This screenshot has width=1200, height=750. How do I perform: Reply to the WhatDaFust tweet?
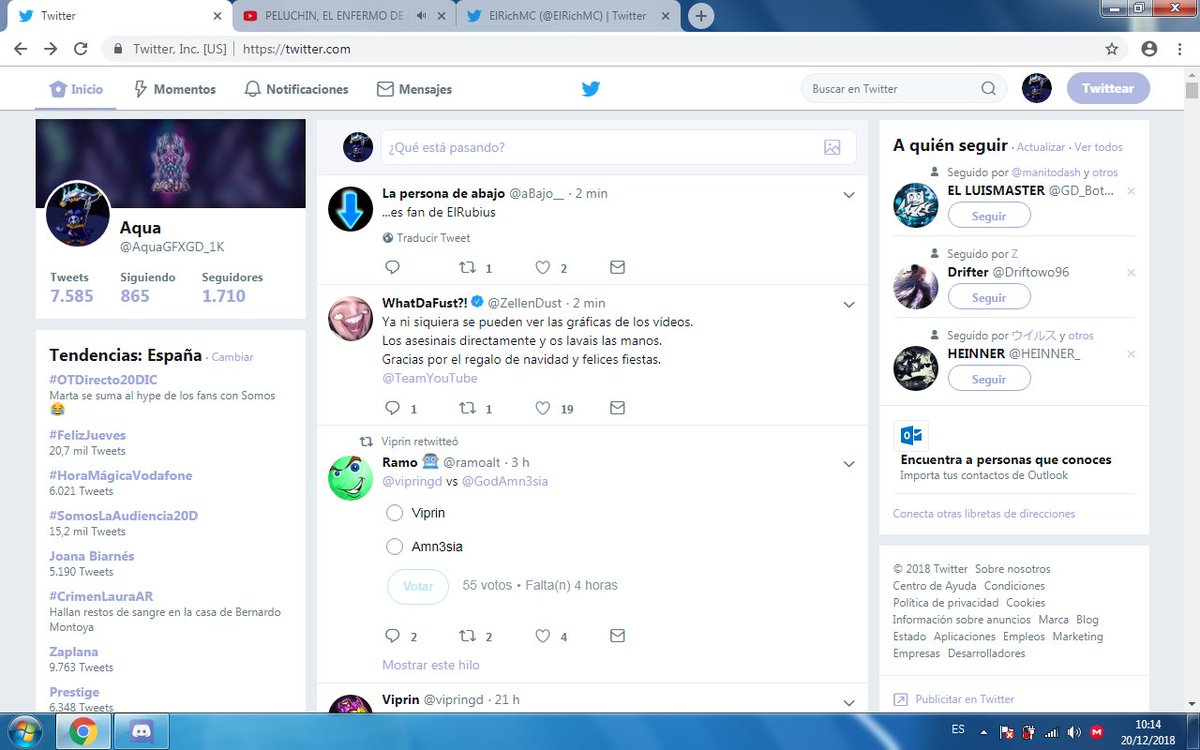tap(392, 408)
